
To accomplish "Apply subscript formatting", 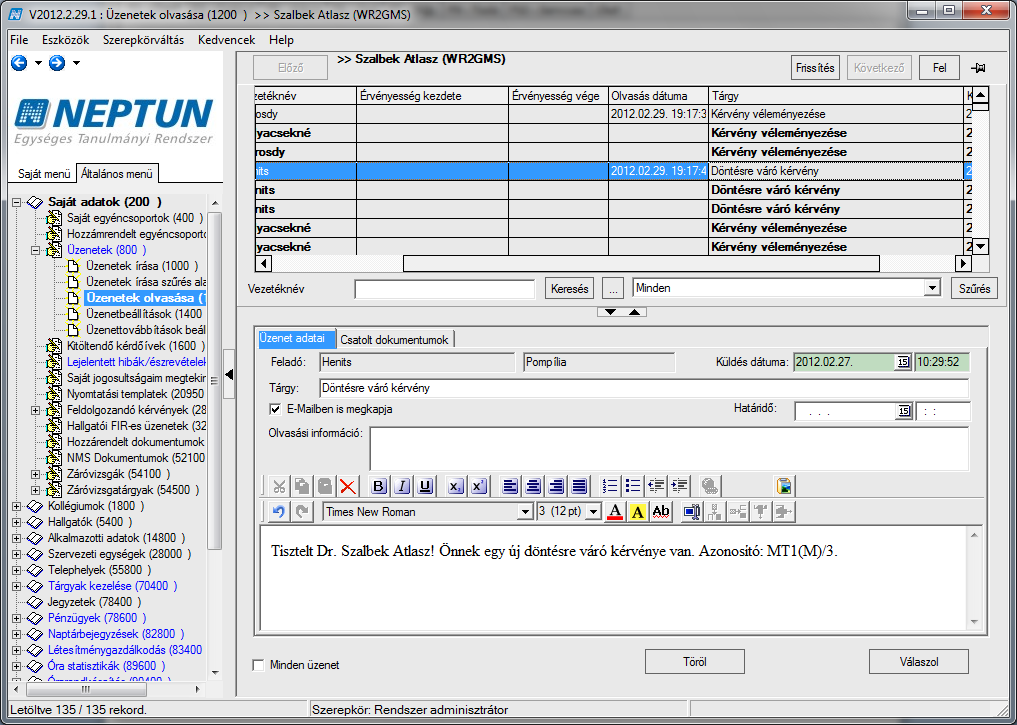I will coord(456,486).
